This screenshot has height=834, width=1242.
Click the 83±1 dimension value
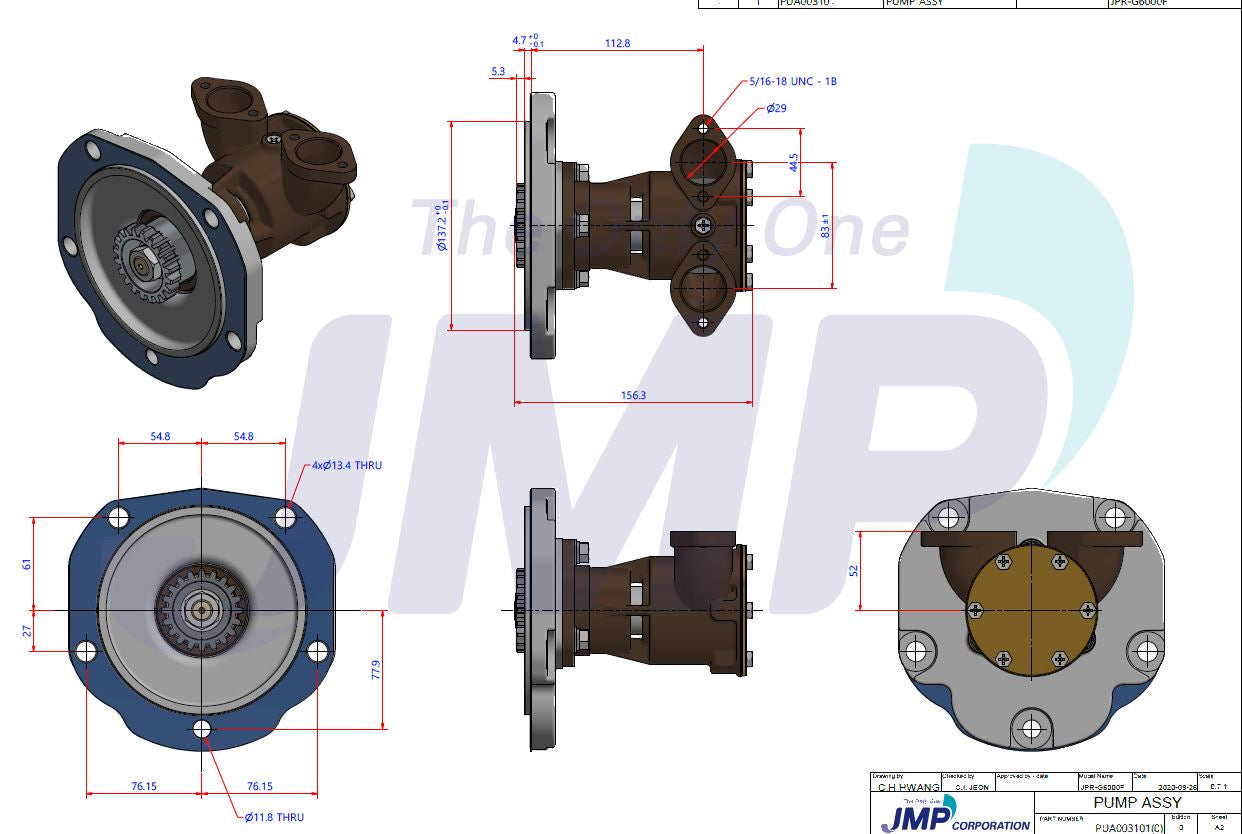coord(824,226)
